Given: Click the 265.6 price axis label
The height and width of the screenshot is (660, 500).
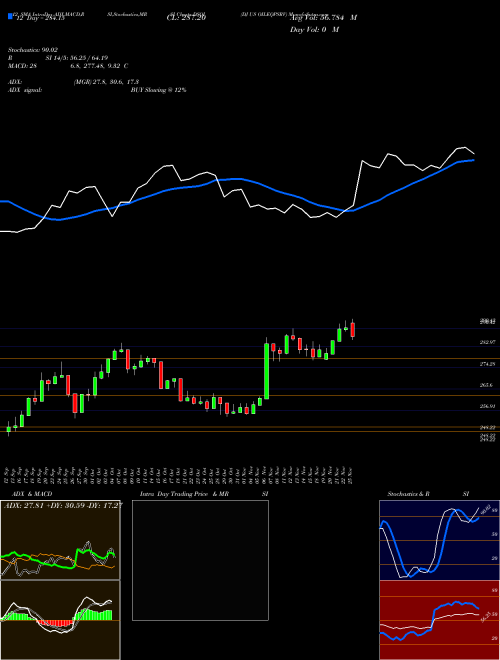Looking at the screenshot, I should 486,385.
